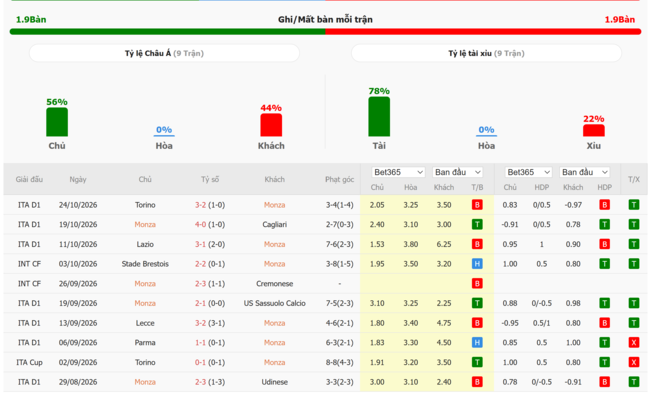Click the T/X green T badge in Lazio row
This screenshot has width=650, height=393.
click(634, 244)
